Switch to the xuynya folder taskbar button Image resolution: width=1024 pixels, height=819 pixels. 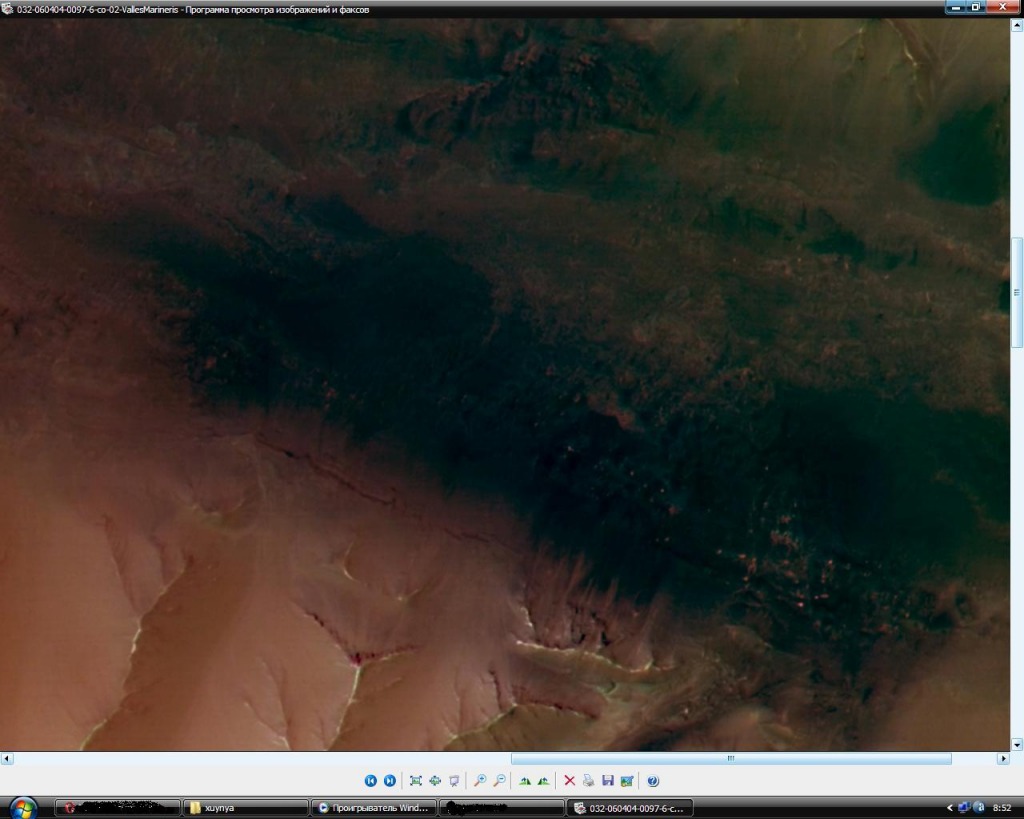point(246,808)
